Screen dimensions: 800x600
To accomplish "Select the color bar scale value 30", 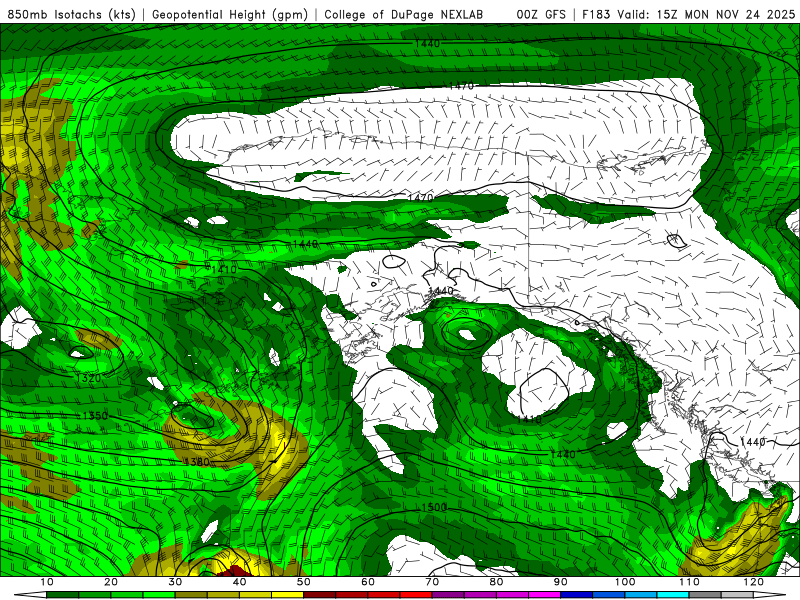I will [175, 582].
